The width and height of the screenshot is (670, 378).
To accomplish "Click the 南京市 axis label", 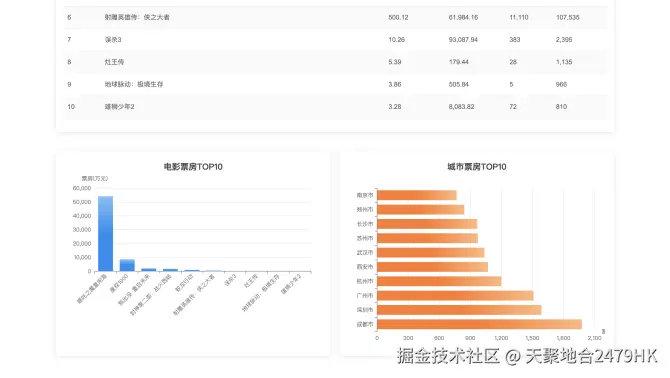I will pyautogui.click(x=365, y=195).
